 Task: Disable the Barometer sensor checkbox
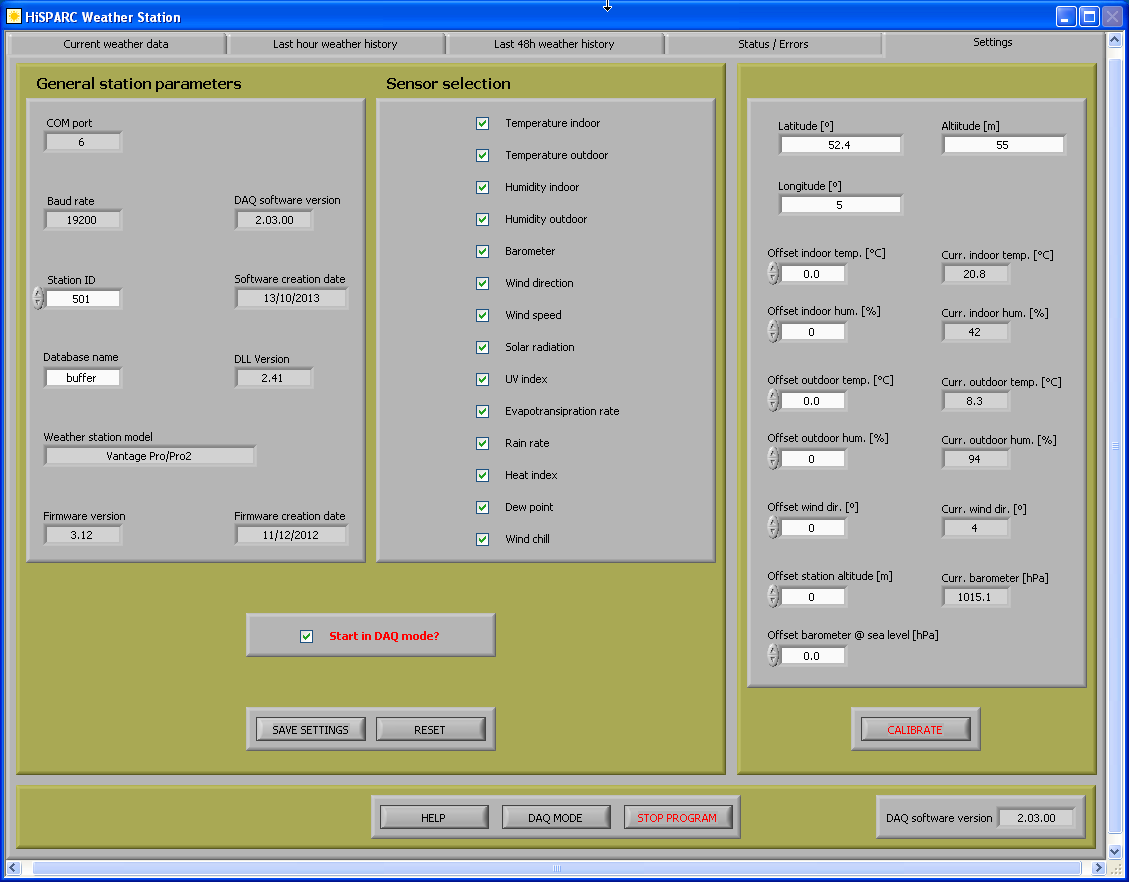pos(482,251)
